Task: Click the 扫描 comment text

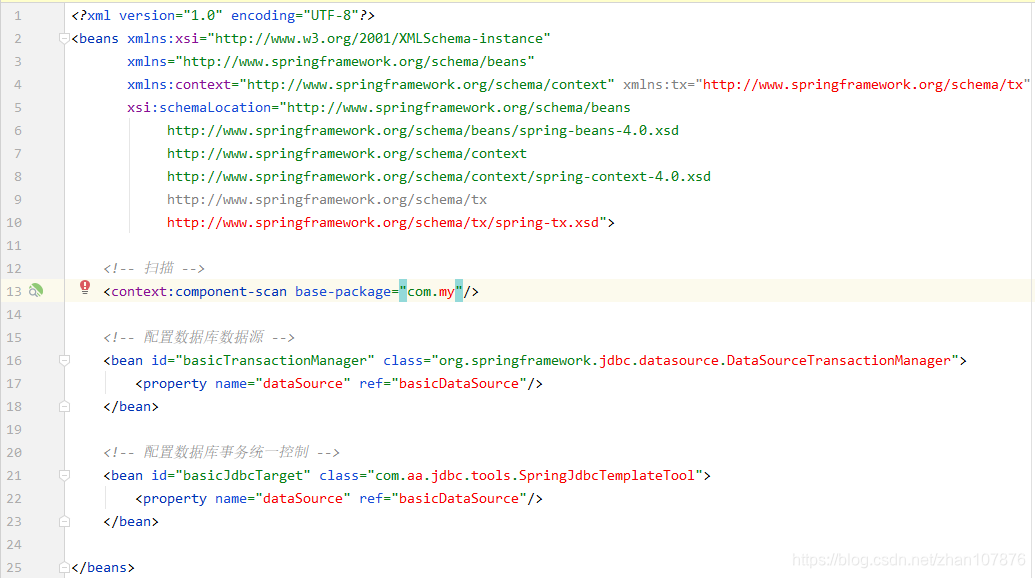Action: coord(158,268)
